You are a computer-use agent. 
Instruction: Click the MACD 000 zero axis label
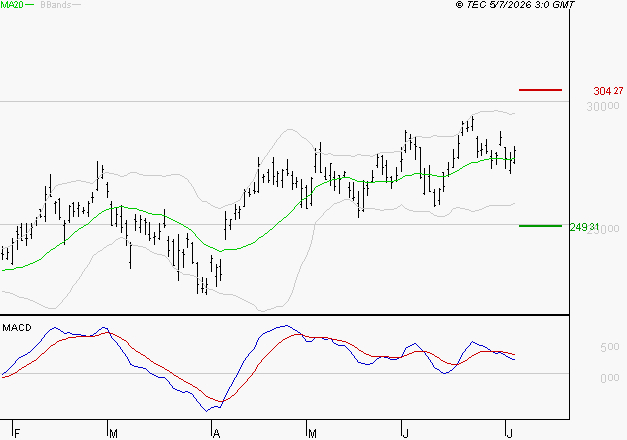(610, 378)
